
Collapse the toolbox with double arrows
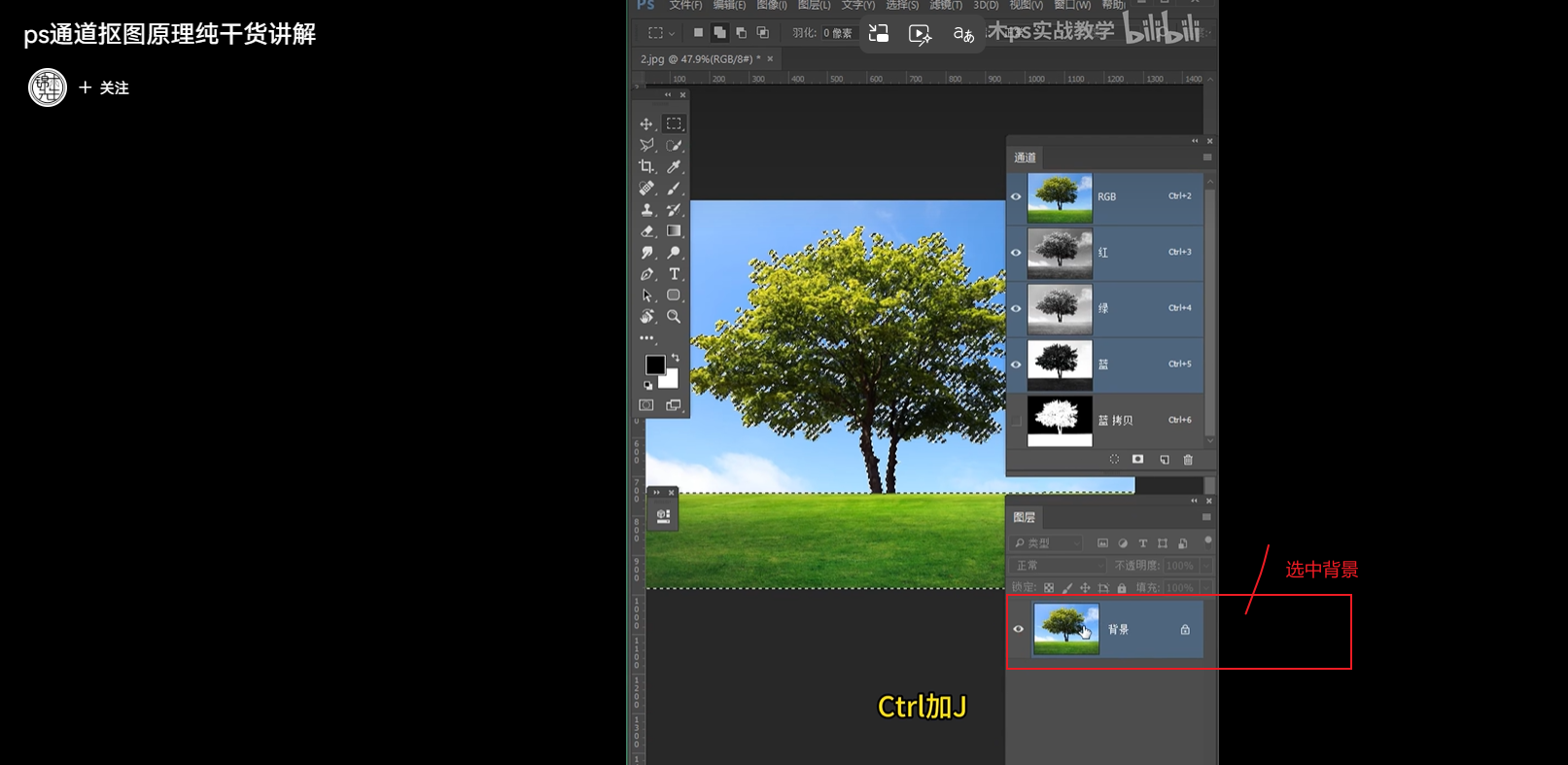(x=668, y=95)
